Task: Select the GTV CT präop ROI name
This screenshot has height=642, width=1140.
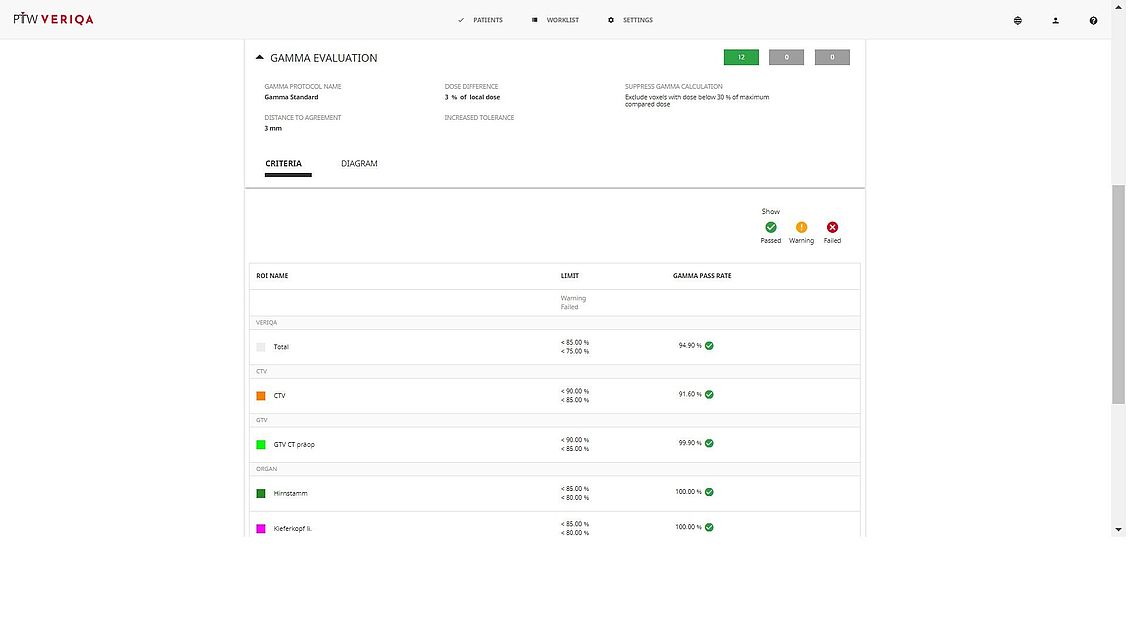Action: [294, 445]
